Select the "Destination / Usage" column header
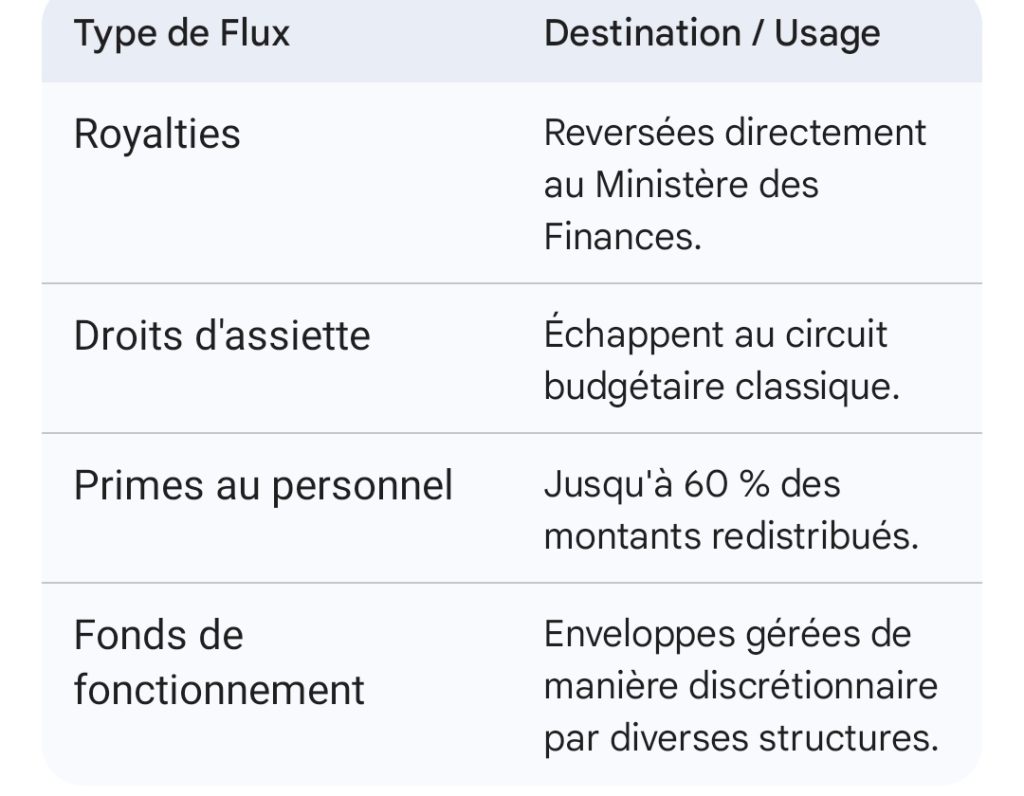 click(x=711, y=34)
